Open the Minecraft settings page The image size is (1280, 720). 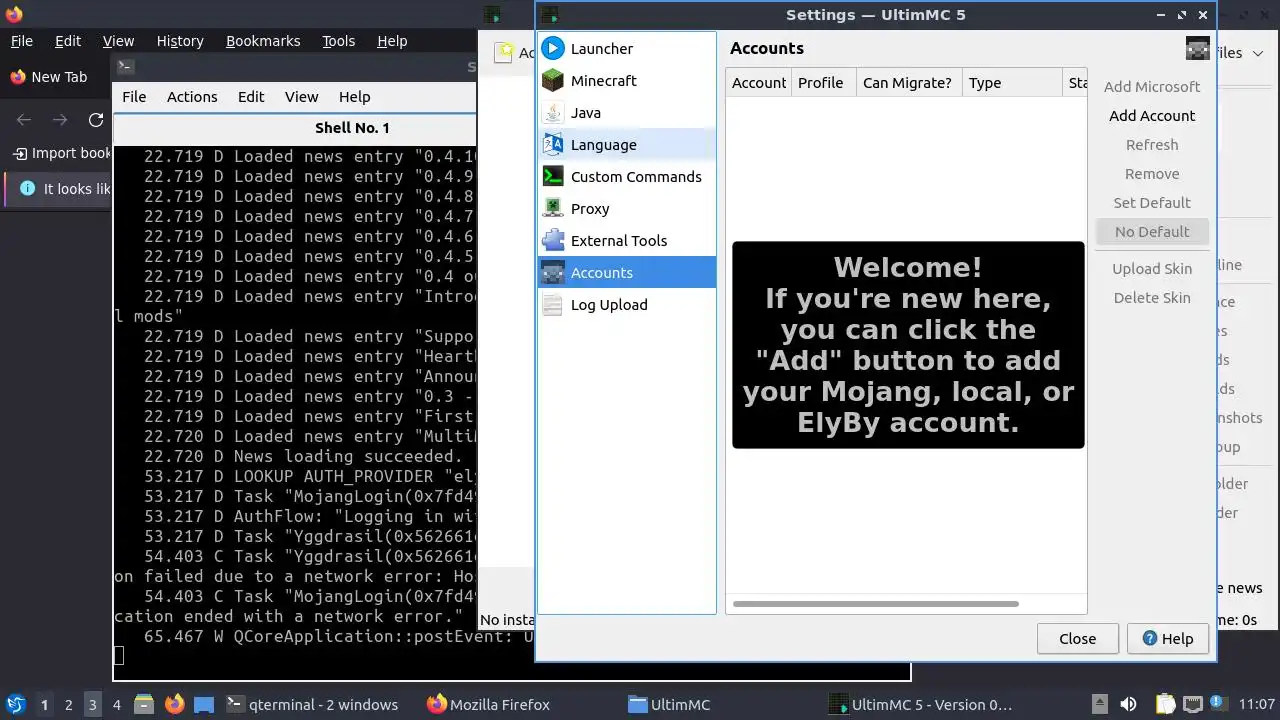click(627, 80)
